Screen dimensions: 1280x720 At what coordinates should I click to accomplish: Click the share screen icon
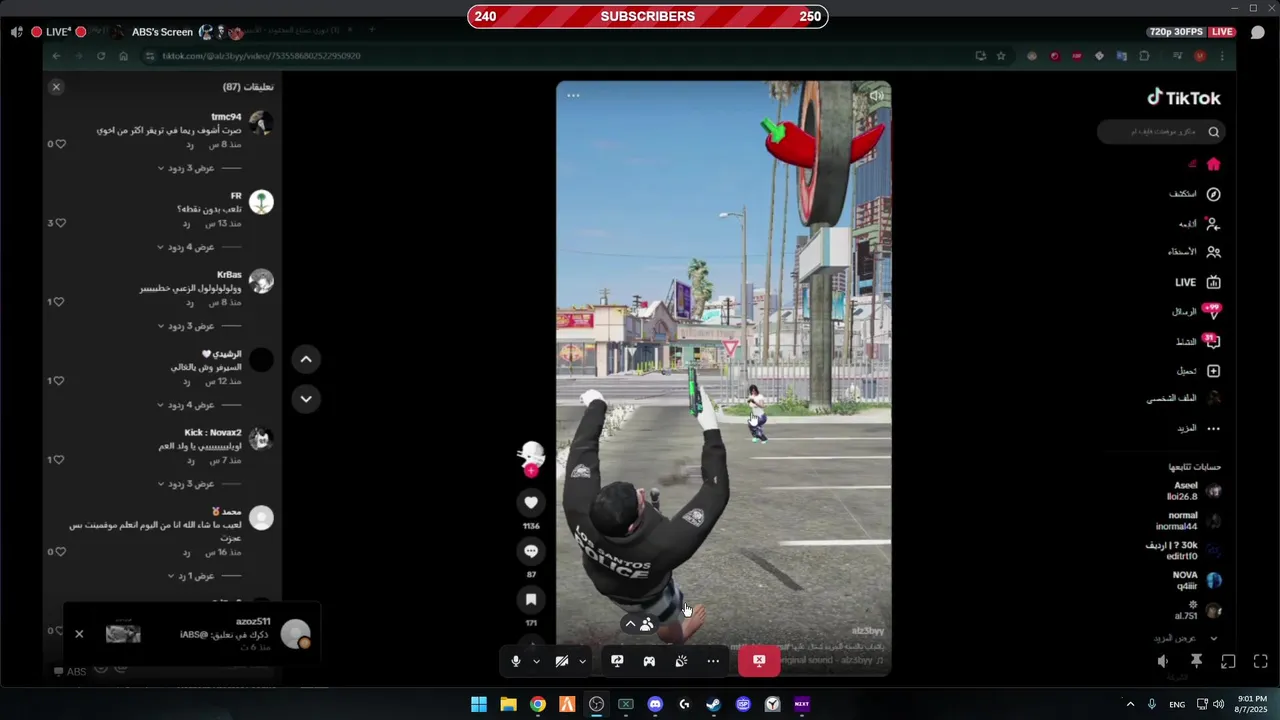(x=617, y=661)
